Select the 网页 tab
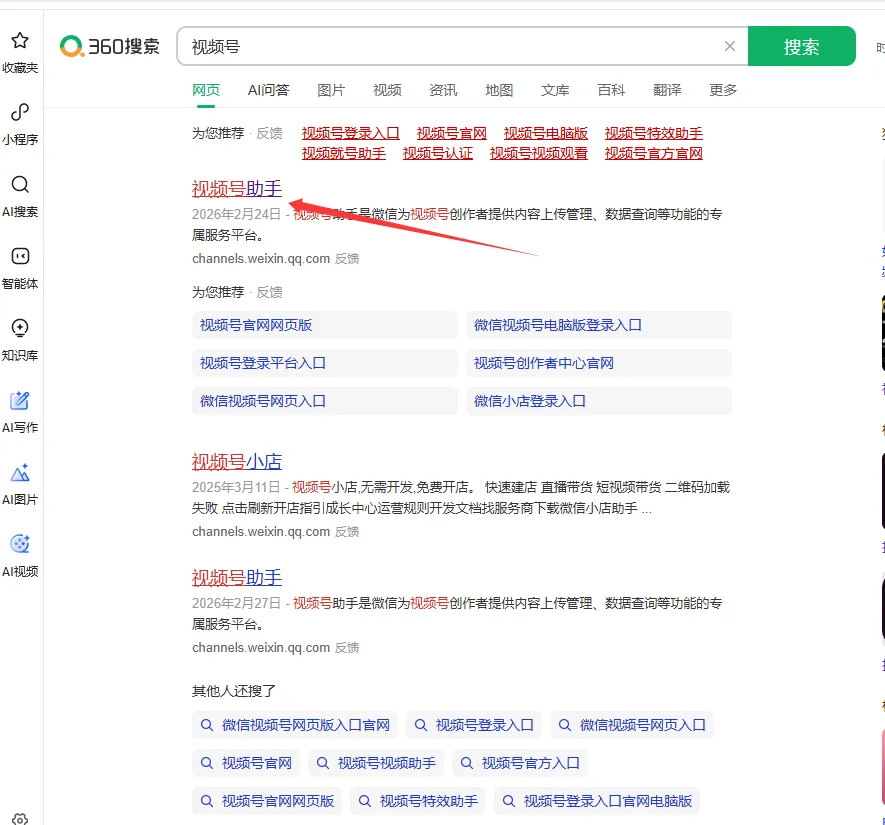Image resolution: width=885 pixels, height=825 pixels. [x=206, y=90]
